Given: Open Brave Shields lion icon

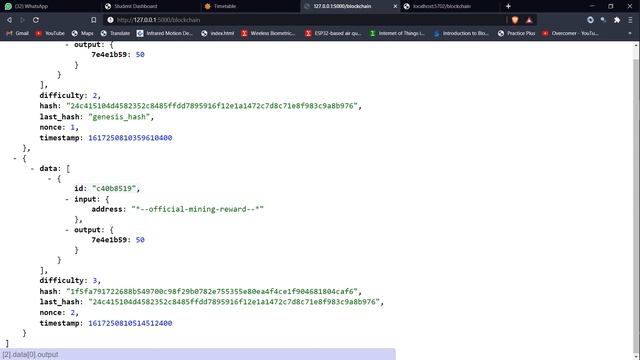Looking at the screenshot, I should pos(515,20).
